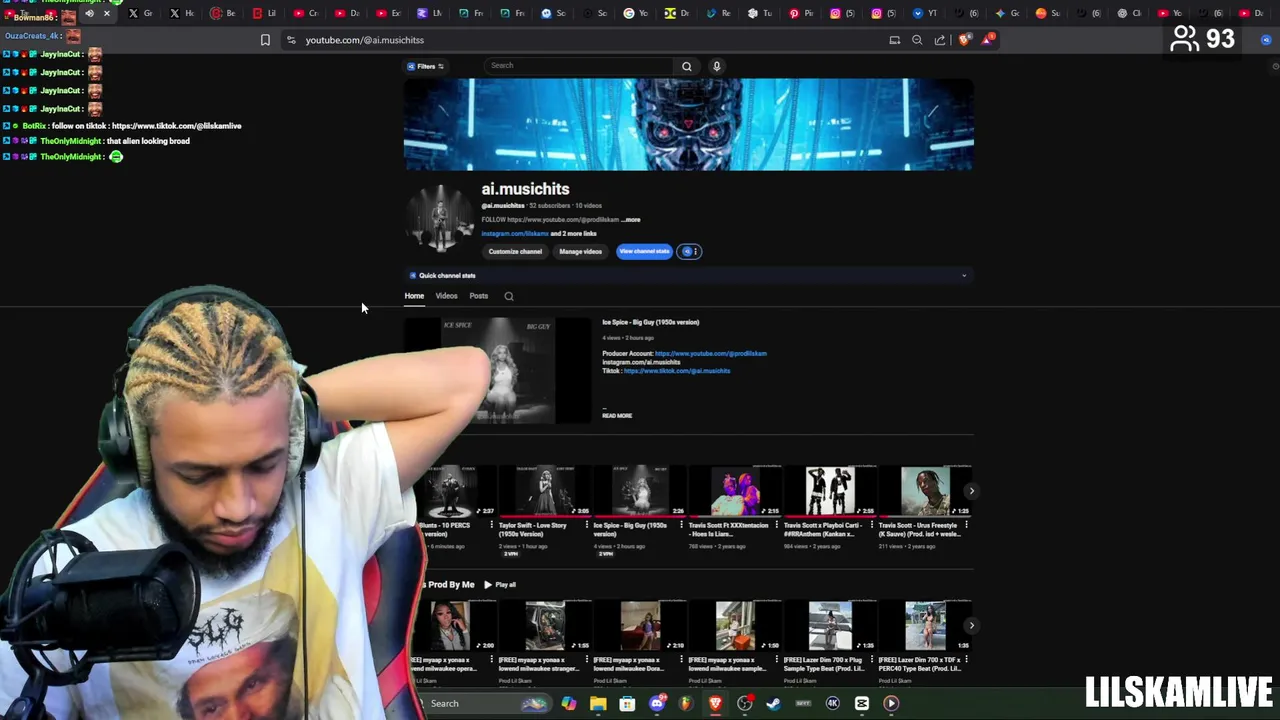Switch to the first X browser tab
This screenshot has width=1280, height=720.
(139, 13)
